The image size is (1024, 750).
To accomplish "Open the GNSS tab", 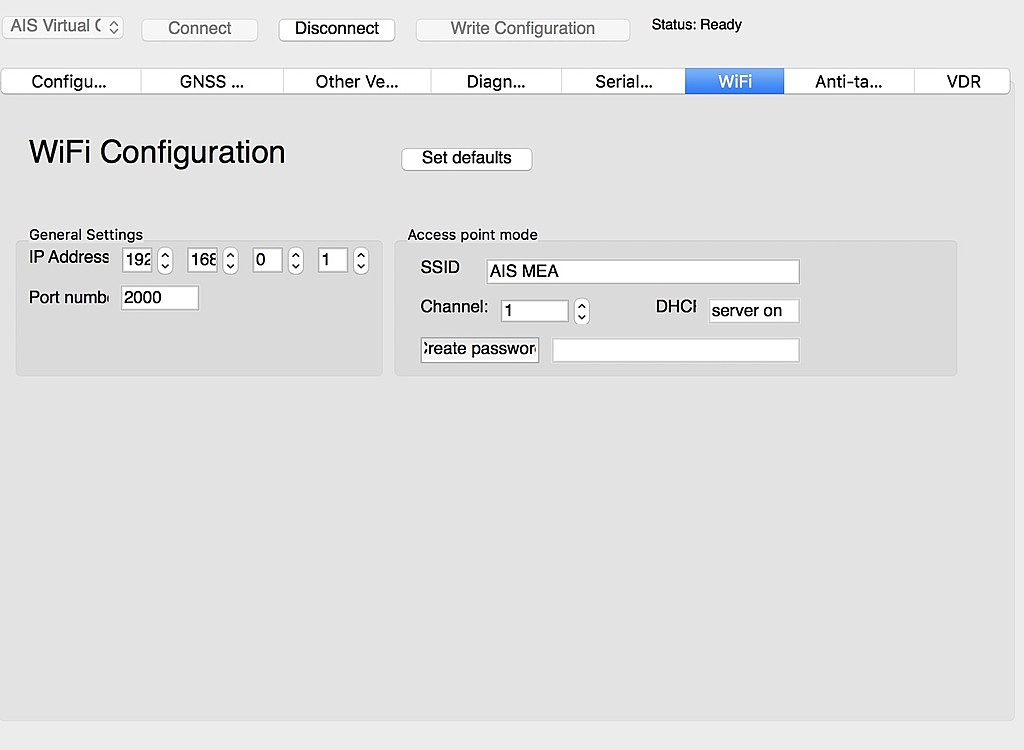I will pyautogui.click(x=212, y=82).
